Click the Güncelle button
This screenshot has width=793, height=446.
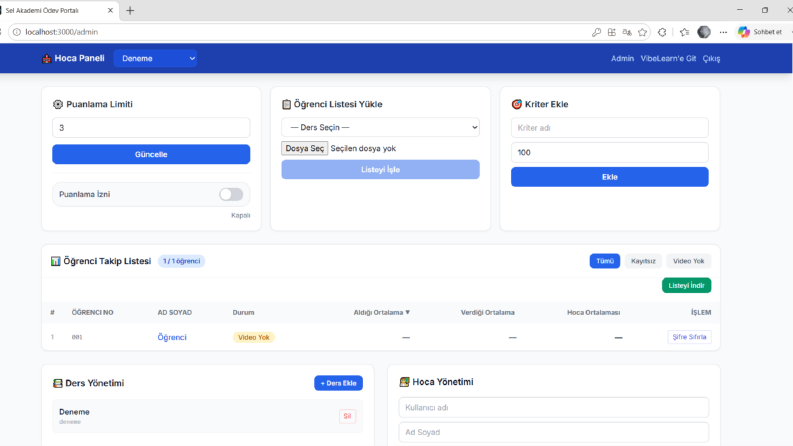coord(151,154)
